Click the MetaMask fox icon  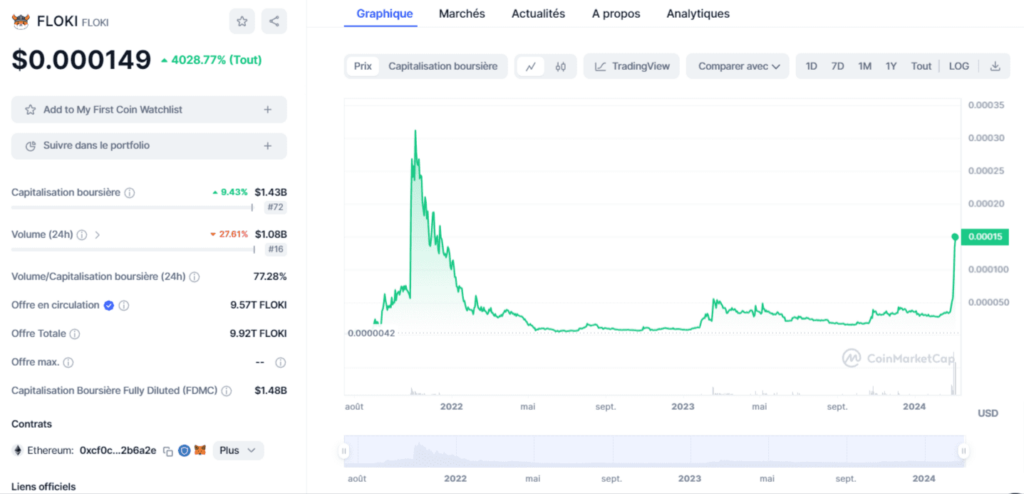click(x=200, y=451)
